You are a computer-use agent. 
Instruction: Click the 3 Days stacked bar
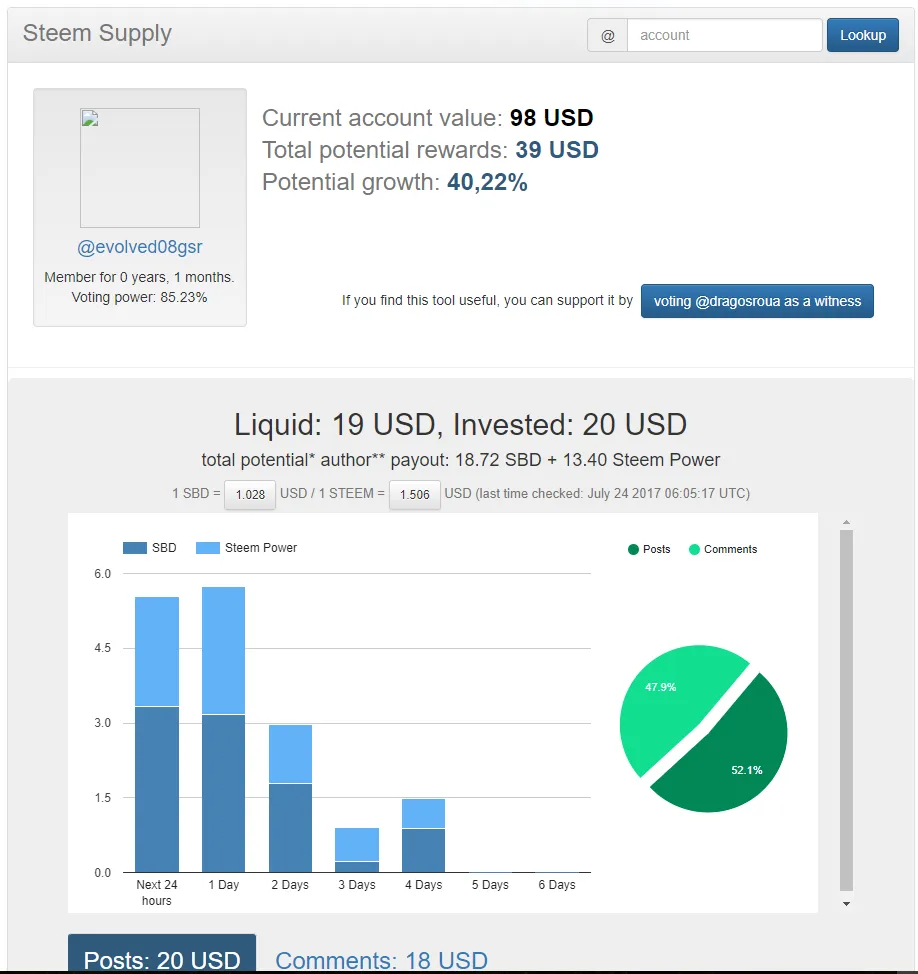click(x=357, y=850)
